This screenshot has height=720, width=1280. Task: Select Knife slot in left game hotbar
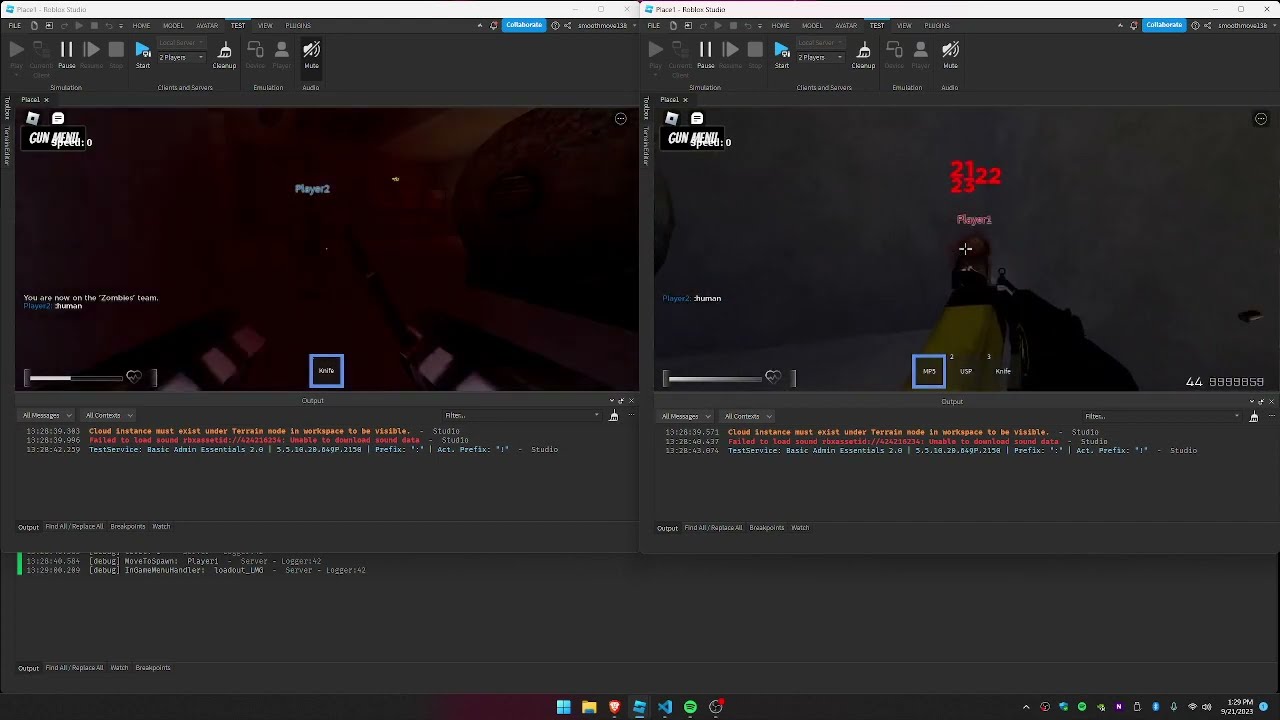pyautogui.click(x=327, y=371)
